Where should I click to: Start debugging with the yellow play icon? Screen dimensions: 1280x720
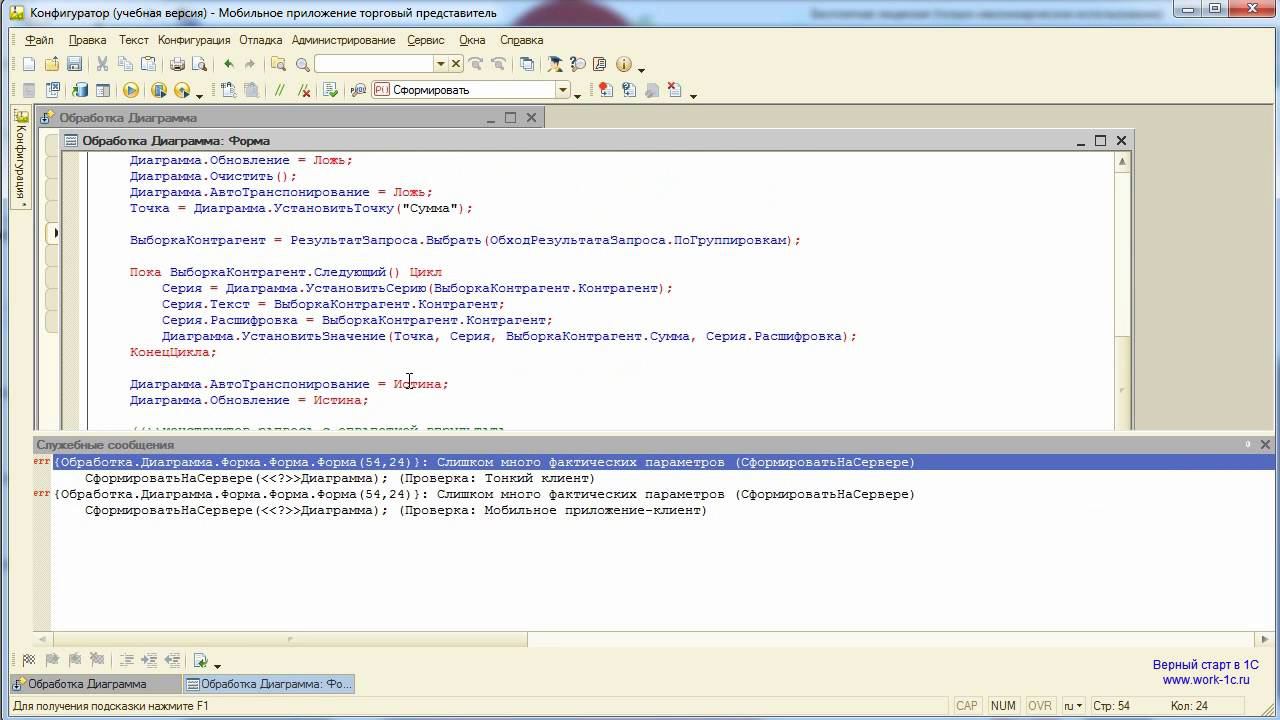click(x=131, y=90)
